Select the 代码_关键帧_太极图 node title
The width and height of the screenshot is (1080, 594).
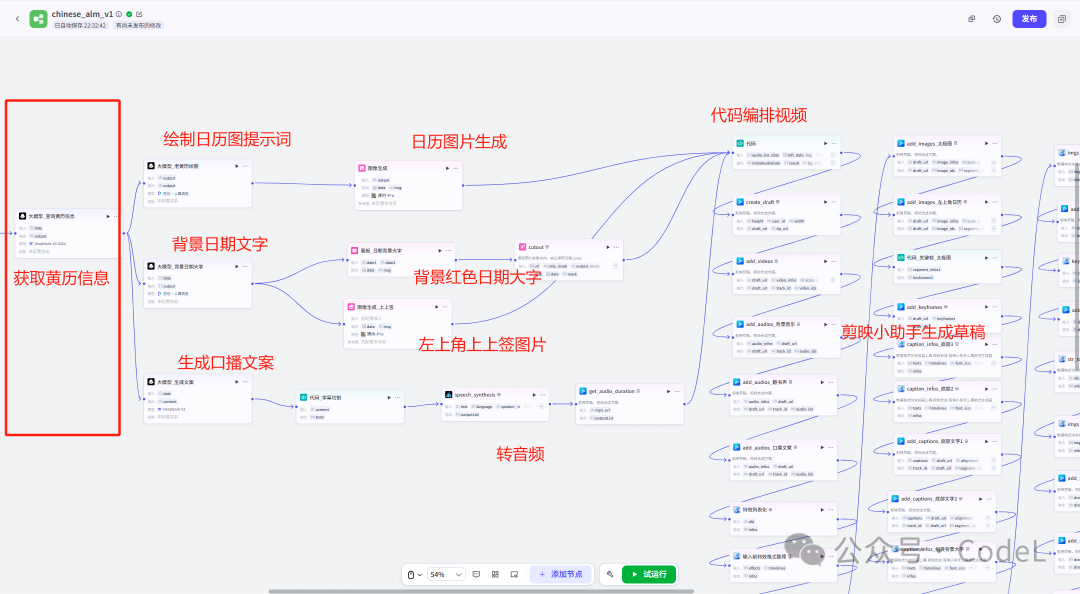(928, 257)
